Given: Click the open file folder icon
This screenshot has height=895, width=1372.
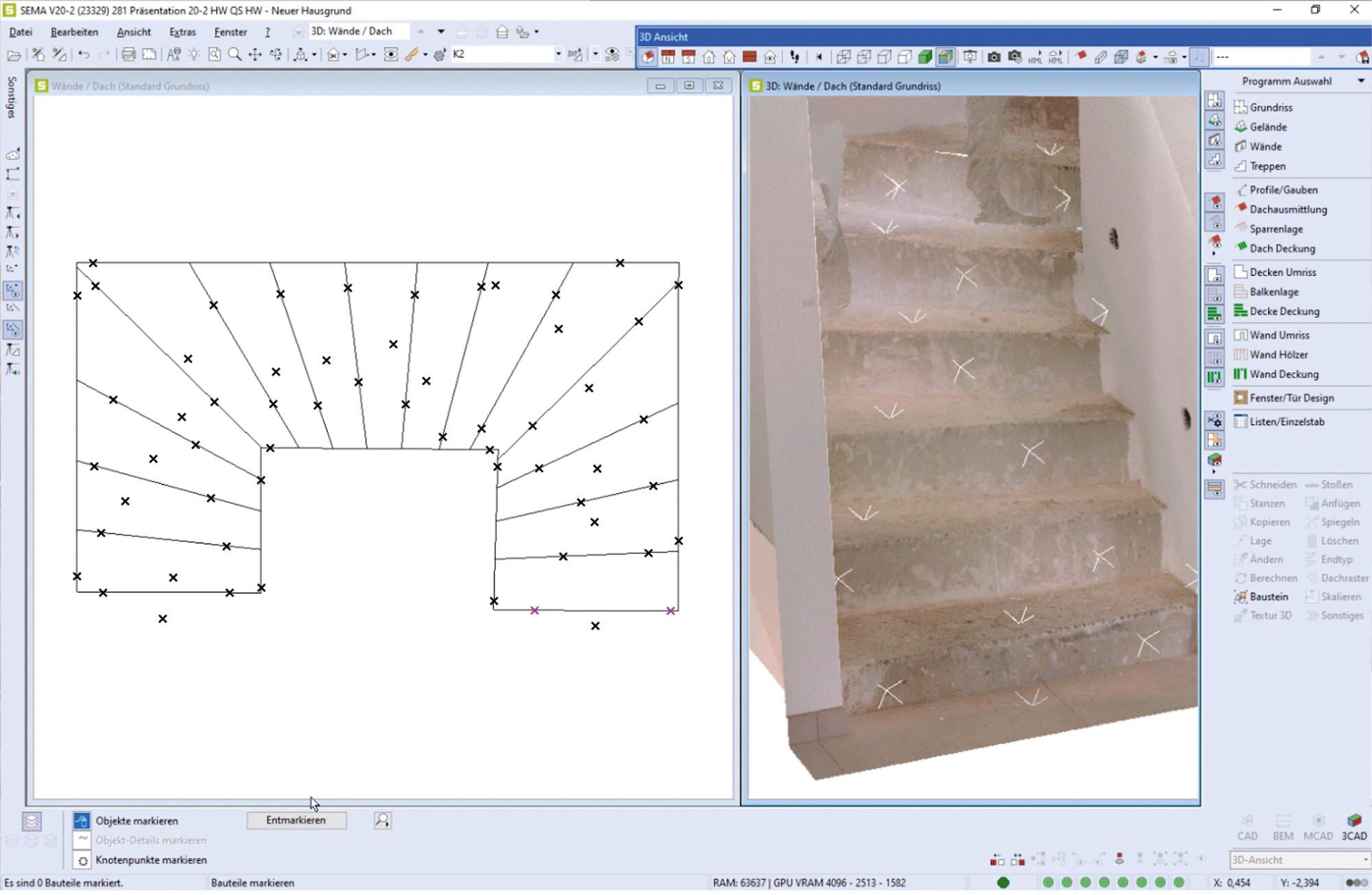Looking at the screenshot, I should point(13,55).
